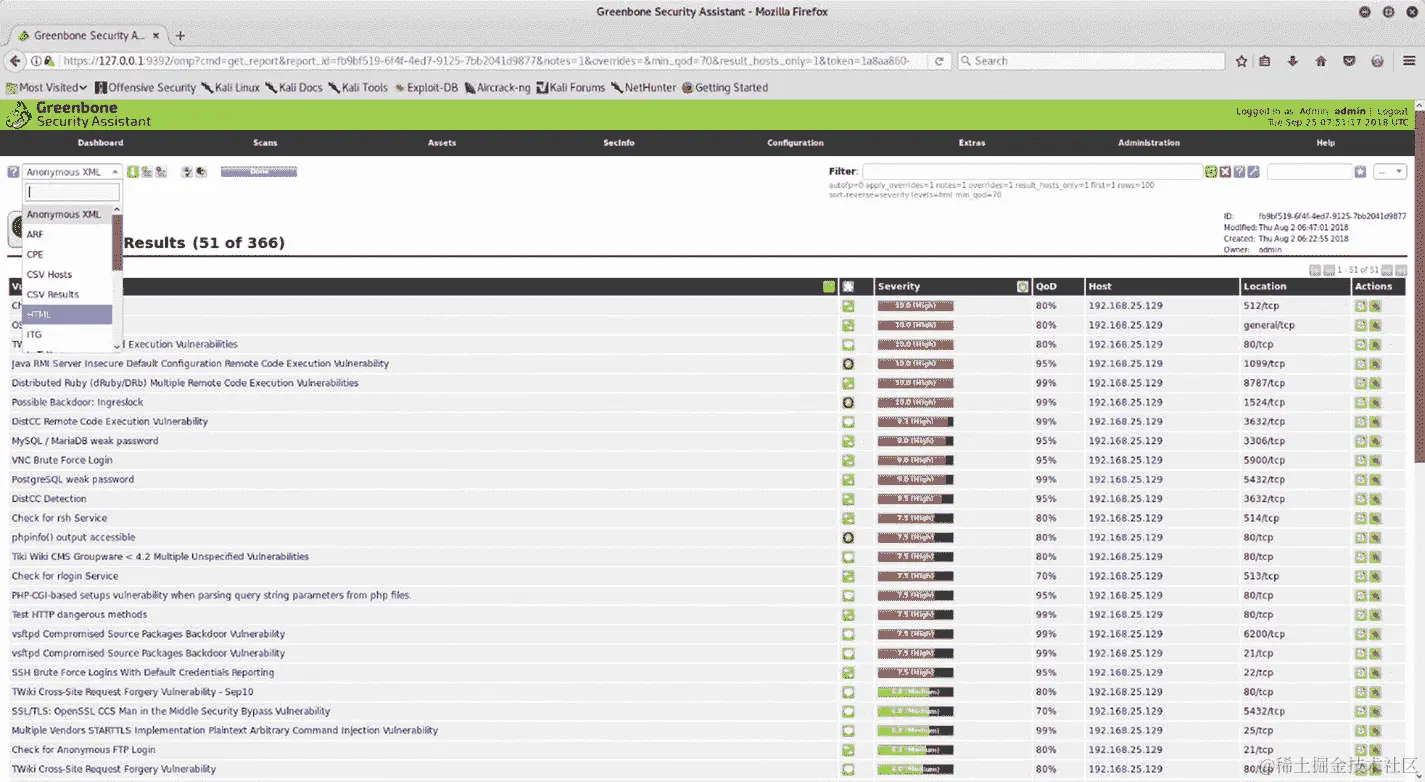This screenshot has width=1425, height=782.
Task: Open the Assets menu
Action: (x=442, y=143)
